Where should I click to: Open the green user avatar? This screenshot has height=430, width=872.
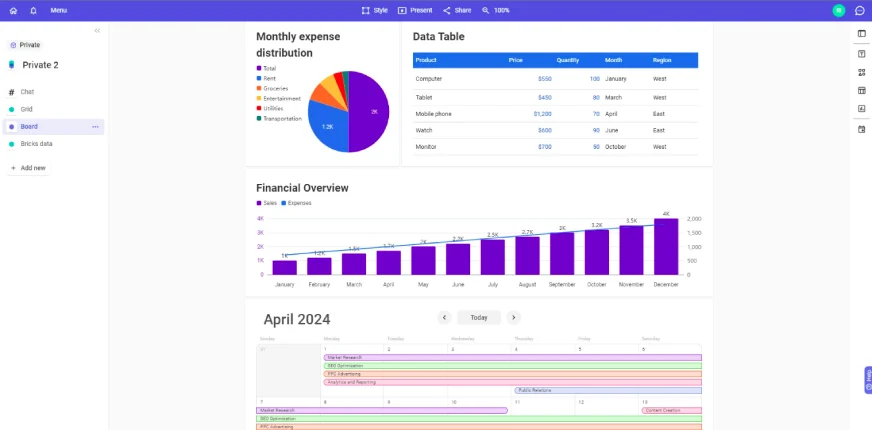point(839,11)
